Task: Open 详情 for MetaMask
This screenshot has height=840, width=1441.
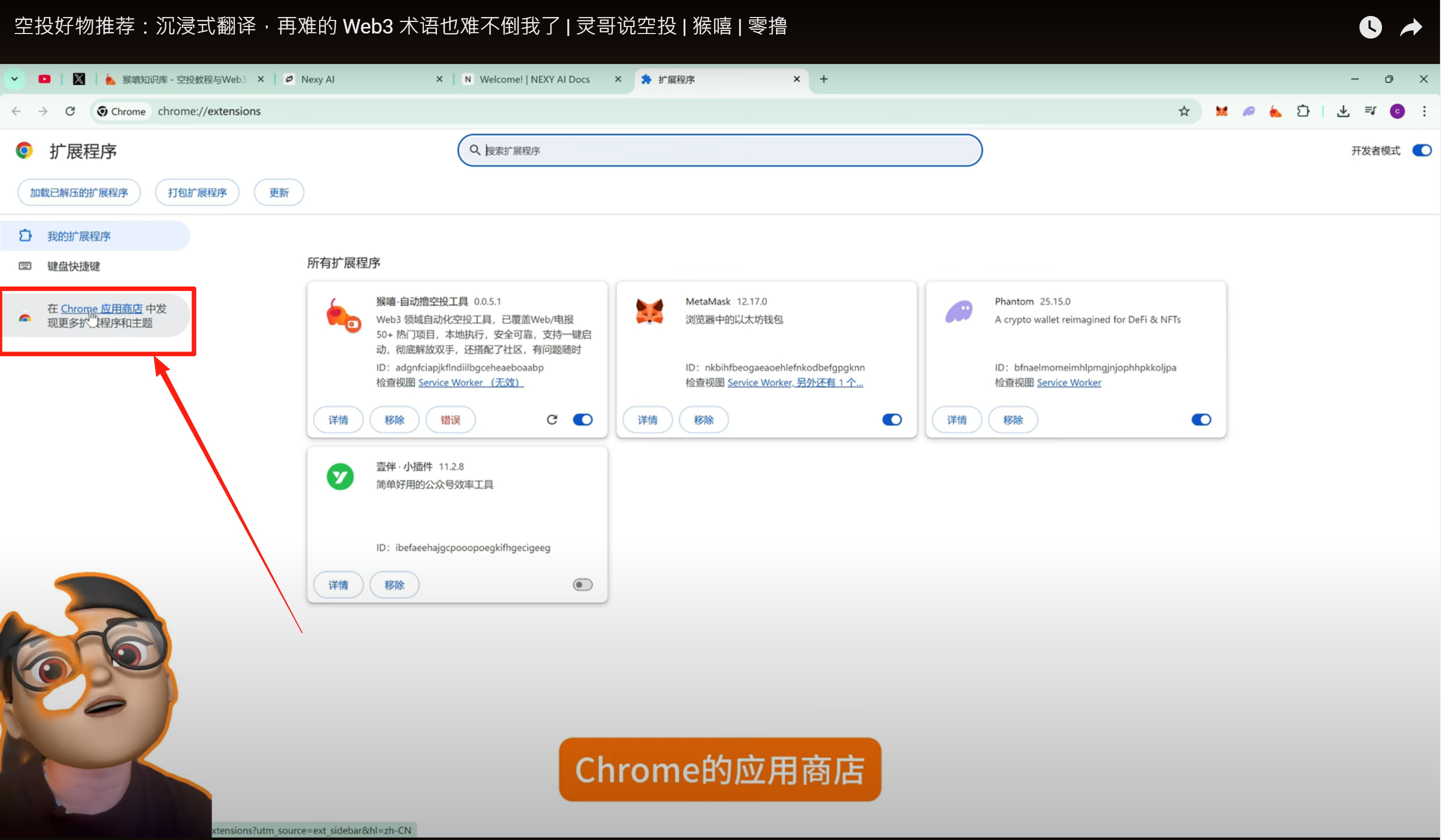Action: click(647, 419)
